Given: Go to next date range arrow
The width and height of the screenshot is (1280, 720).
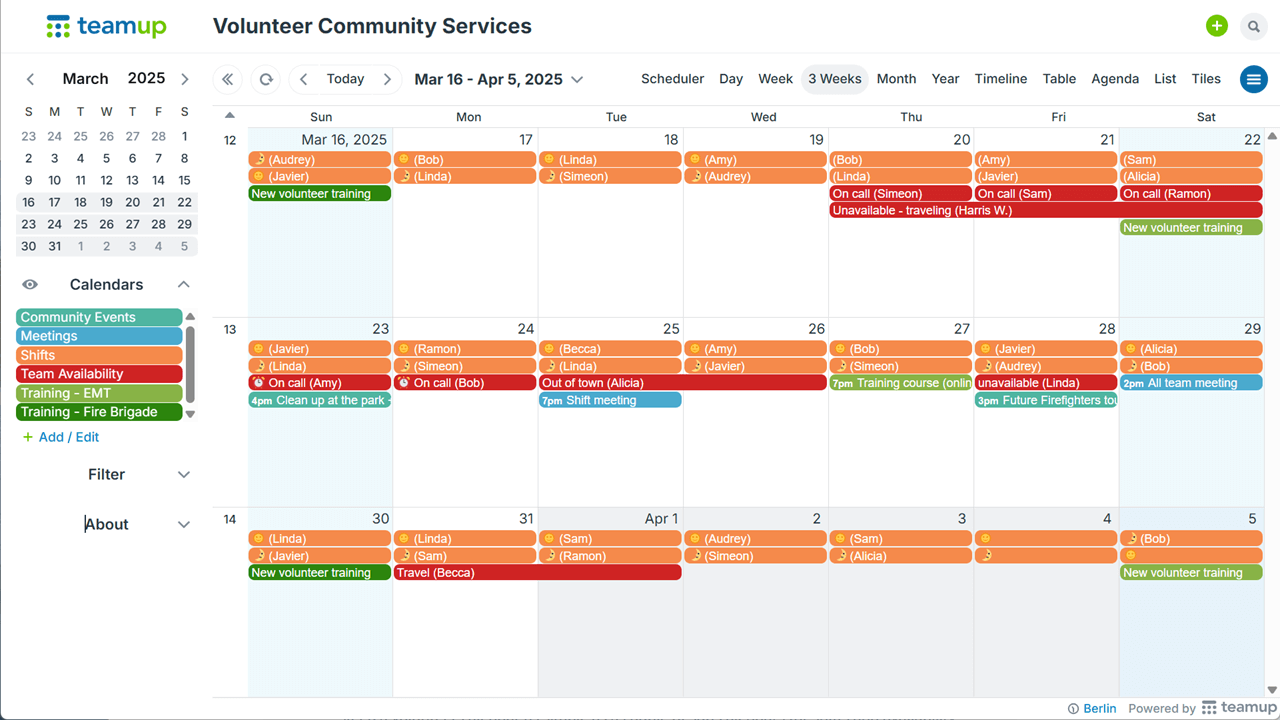Looking at the screenshot, I should tap(387, 79).
